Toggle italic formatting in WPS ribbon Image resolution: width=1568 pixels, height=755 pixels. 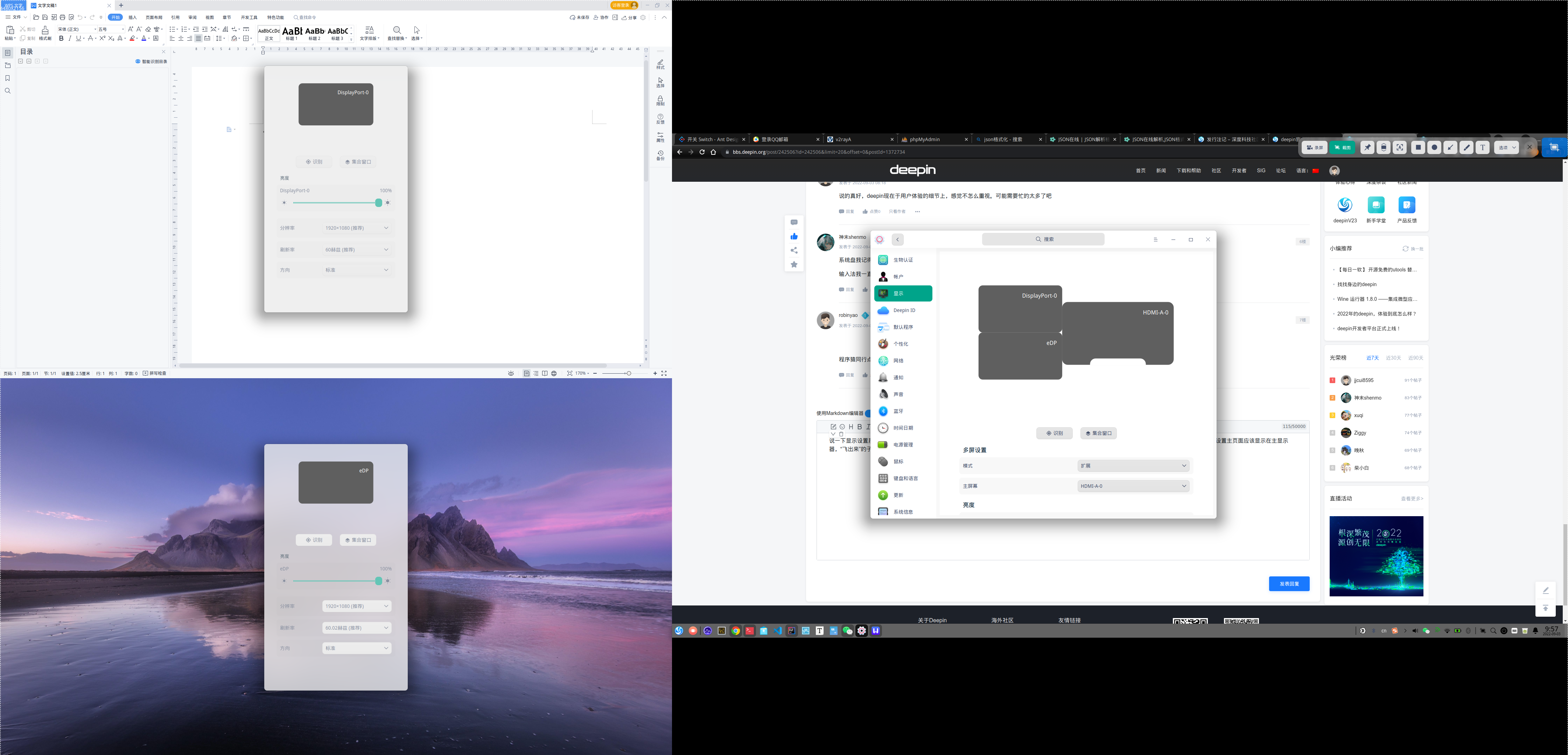tap(69, 39)
